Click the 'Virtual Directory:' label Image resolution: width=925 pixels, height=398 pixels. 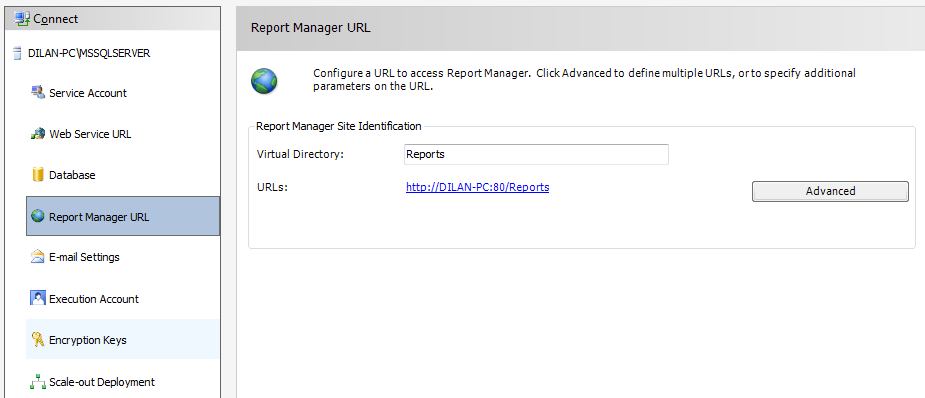click(x=300, y=154)
